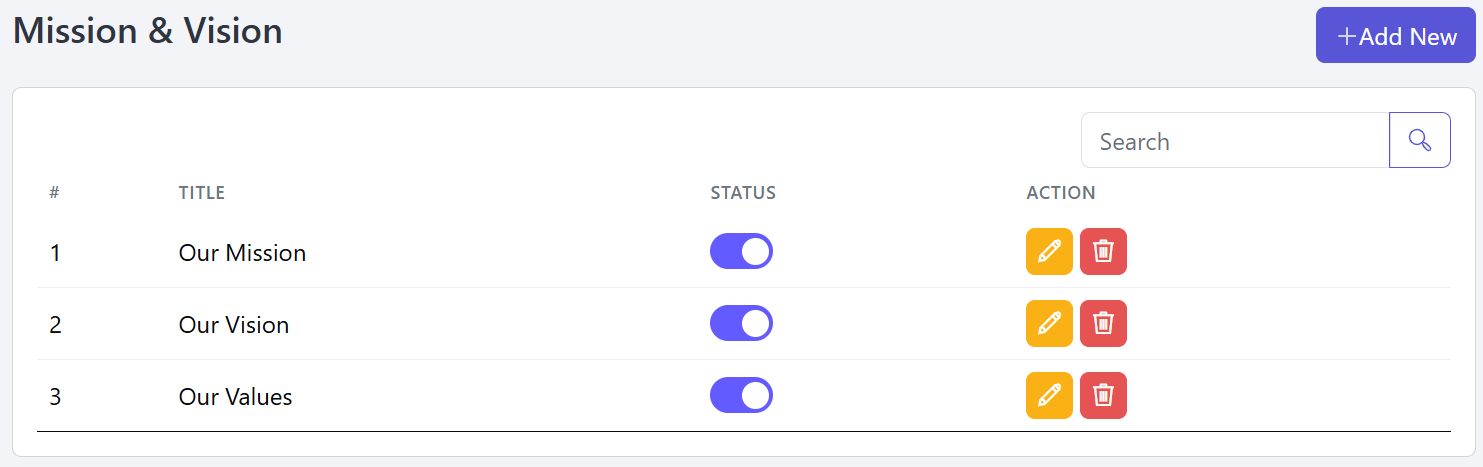This screenshot has width=1483, height=467.
Task: Delete the Our Vision entry
Action: [x=1103, y=323]
